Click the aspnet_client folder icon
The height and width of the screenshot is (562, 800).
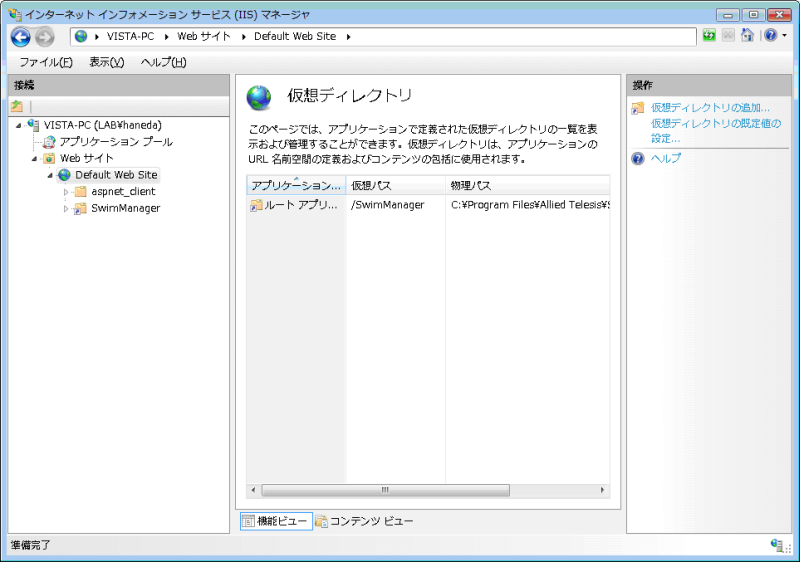coord(81,192)
